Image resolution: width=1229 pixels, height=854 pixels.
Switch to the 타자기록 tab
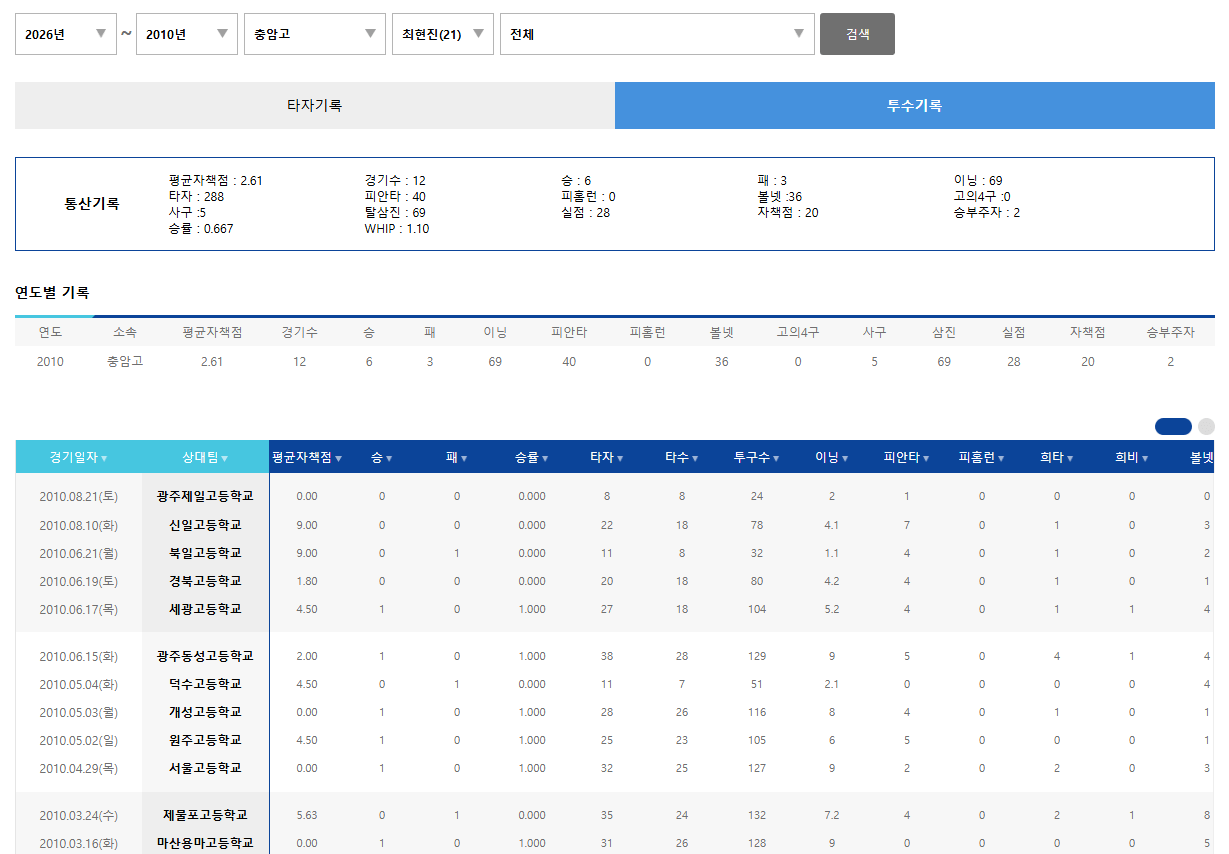(315, 105)
